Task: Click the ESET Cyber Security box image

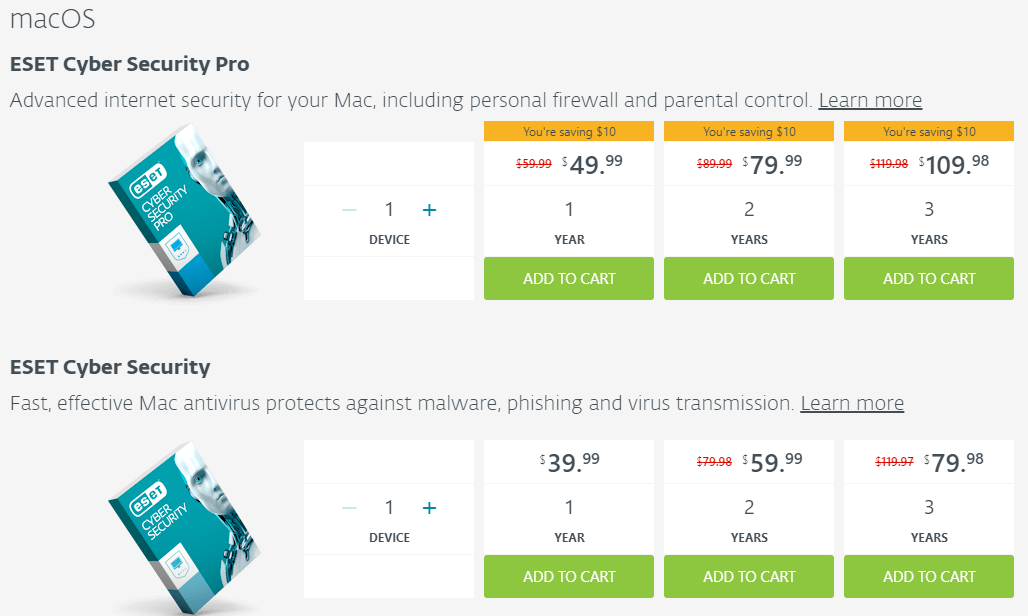Action: 185,528
